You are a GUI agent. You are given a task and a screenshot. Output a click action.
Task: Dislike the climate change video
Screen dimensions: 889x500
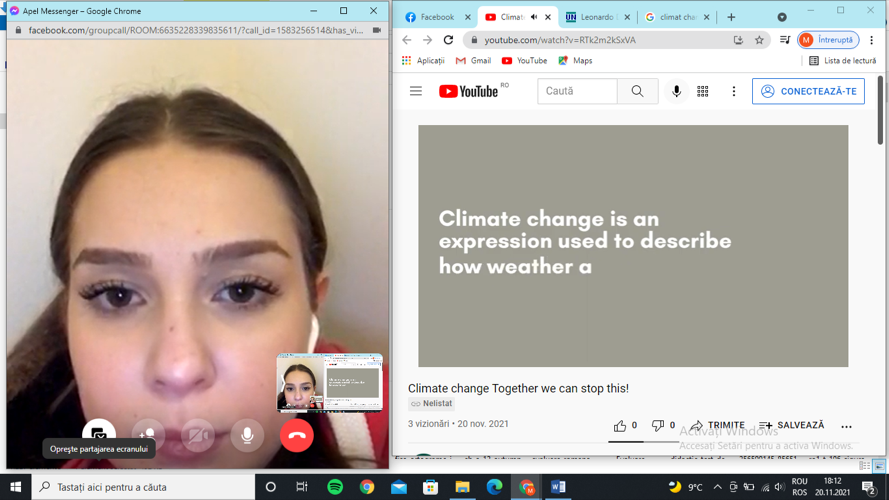click(657, 426)
